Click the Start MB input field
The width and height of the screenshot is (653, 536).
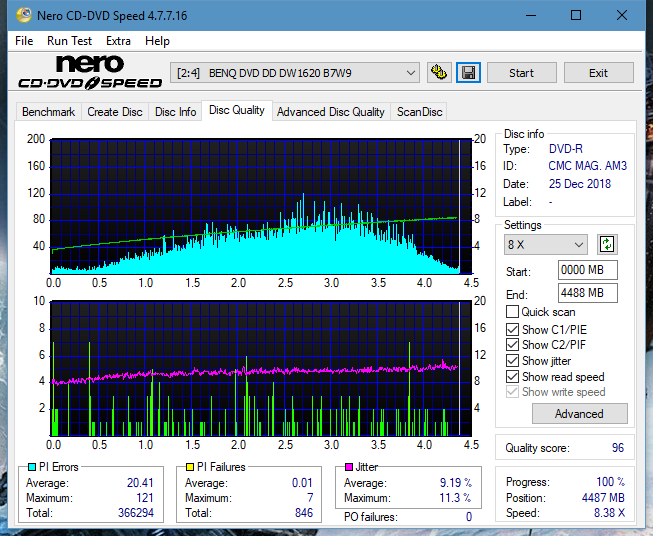click(x=588, y=270)
